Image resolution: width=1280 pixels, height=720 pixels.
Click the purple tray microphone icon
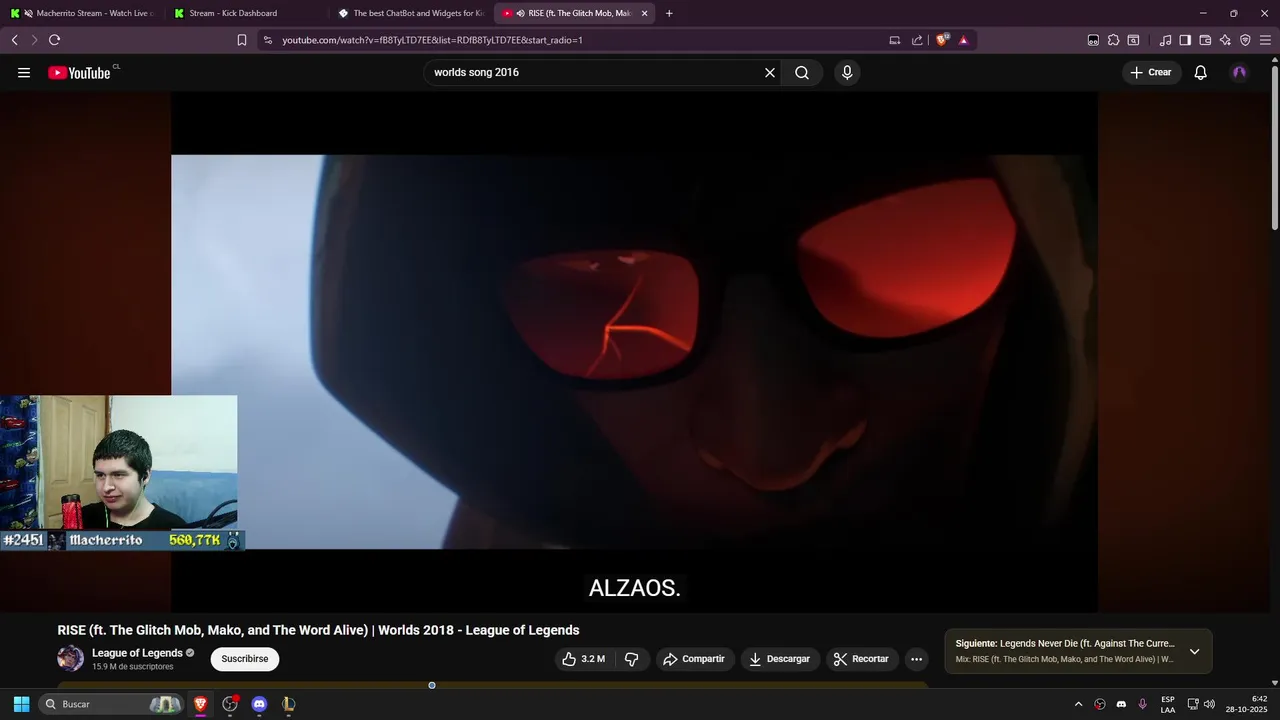tap(1142, 704)
